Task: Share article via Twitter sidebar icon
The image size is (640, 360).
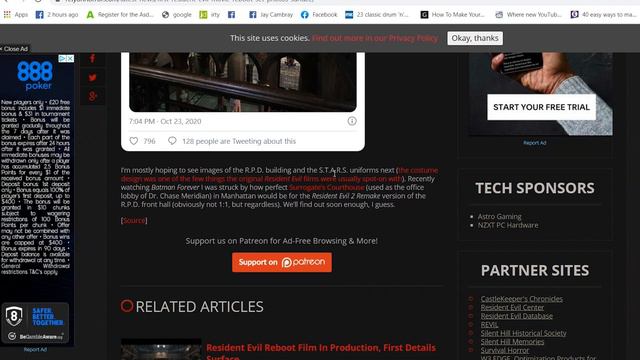Action: click(x=93, y=78)
